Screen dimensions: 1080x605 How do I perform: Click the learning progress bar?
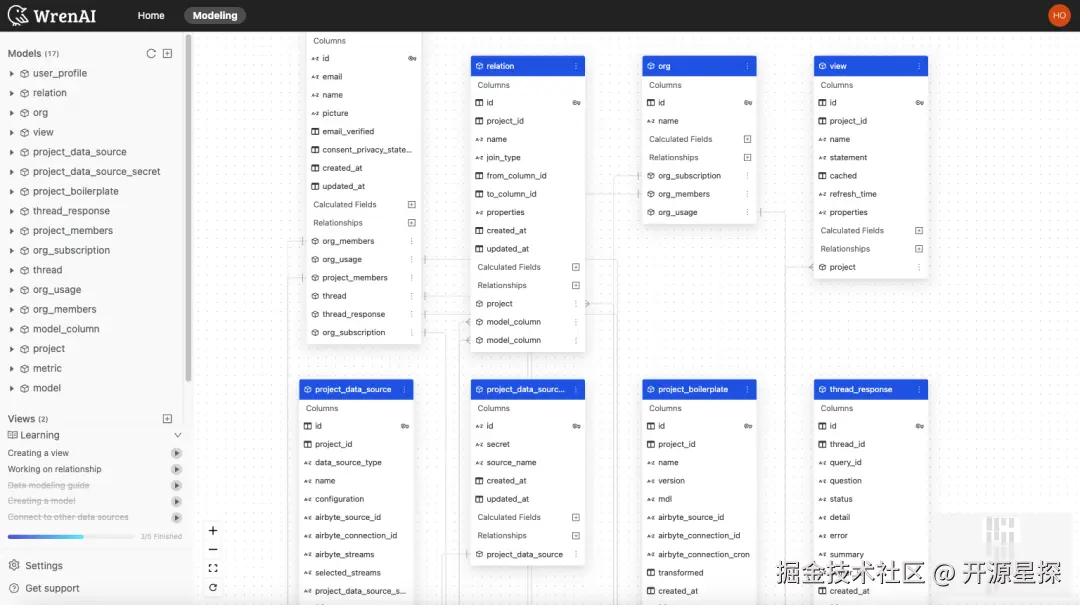pos(71,536)
